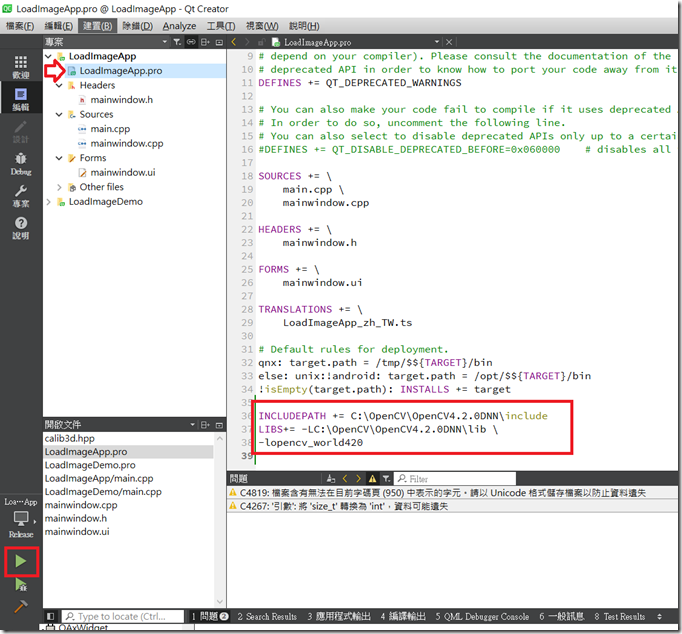Switch to the Edit (編輯) mode

20,99
